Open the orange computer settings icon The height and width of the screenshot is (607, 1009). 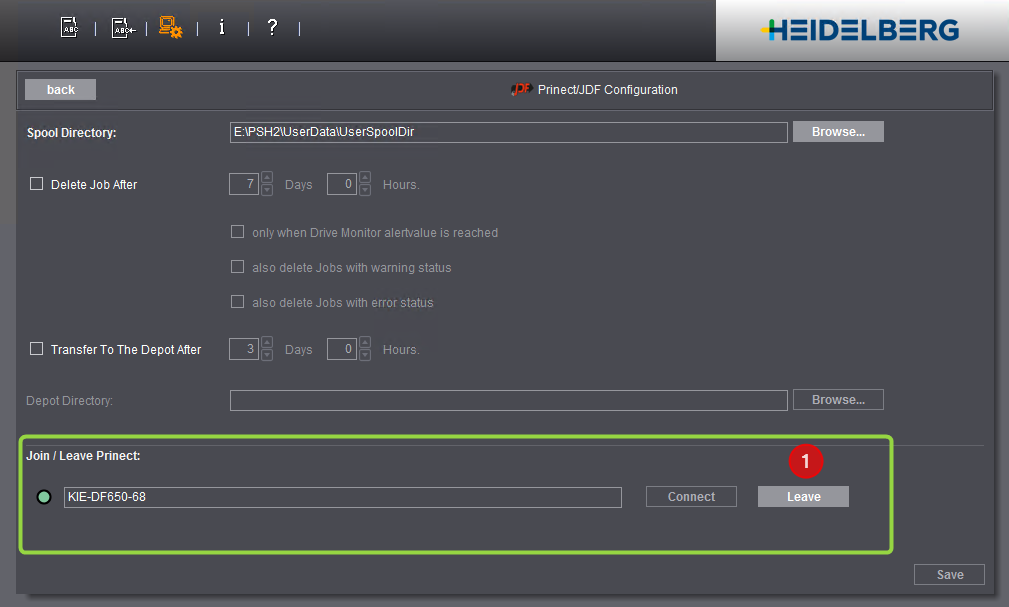170,28
